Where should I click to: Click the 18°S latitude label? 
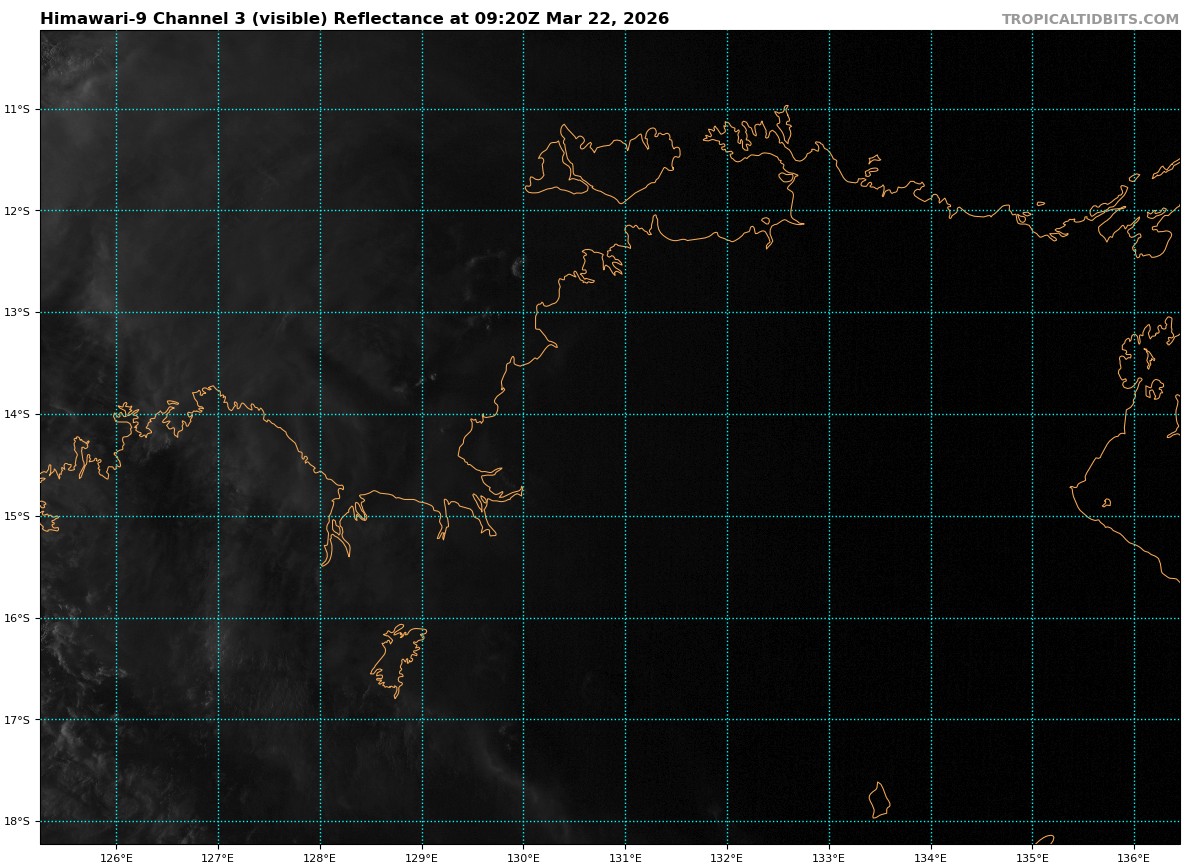(17, 821)
